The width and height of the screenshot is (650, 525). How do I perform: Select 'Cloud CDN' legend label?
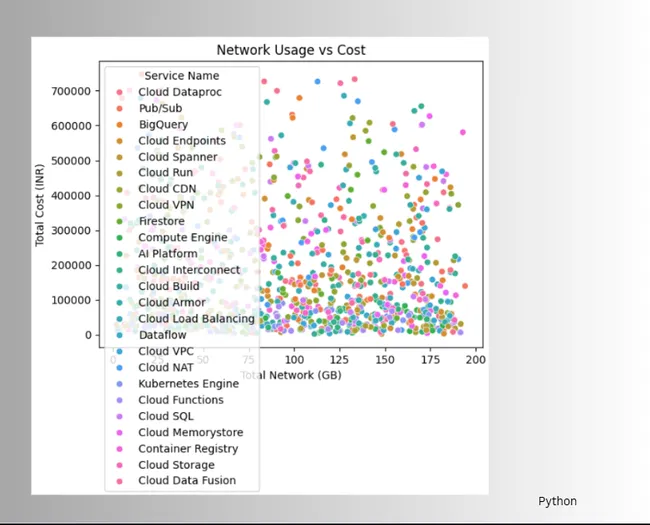click(x=167, y=189)
